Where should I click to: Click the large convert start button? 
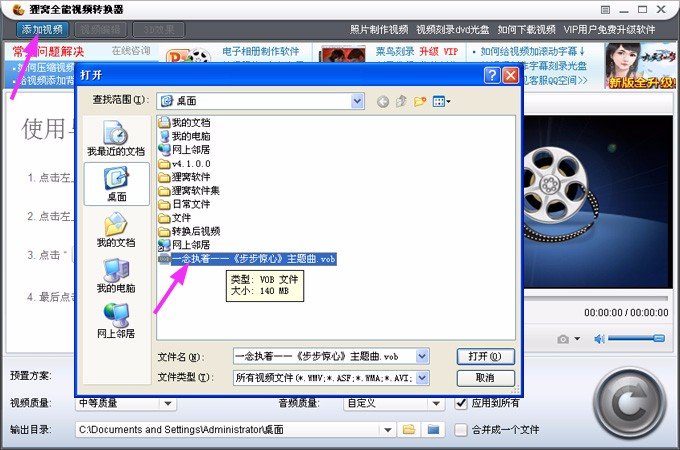point(629,404)
